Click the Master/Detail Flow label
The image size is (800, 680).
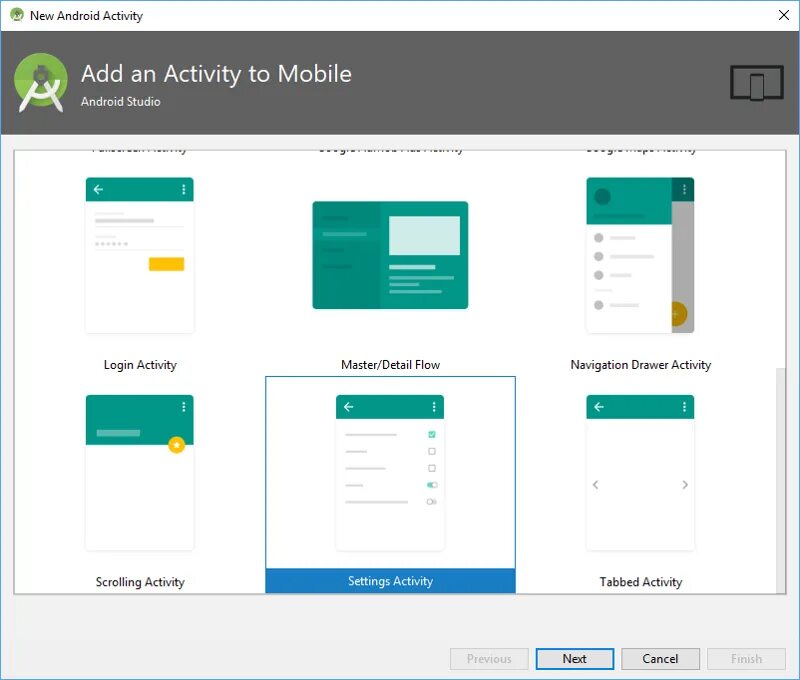(x=390, y=365)
